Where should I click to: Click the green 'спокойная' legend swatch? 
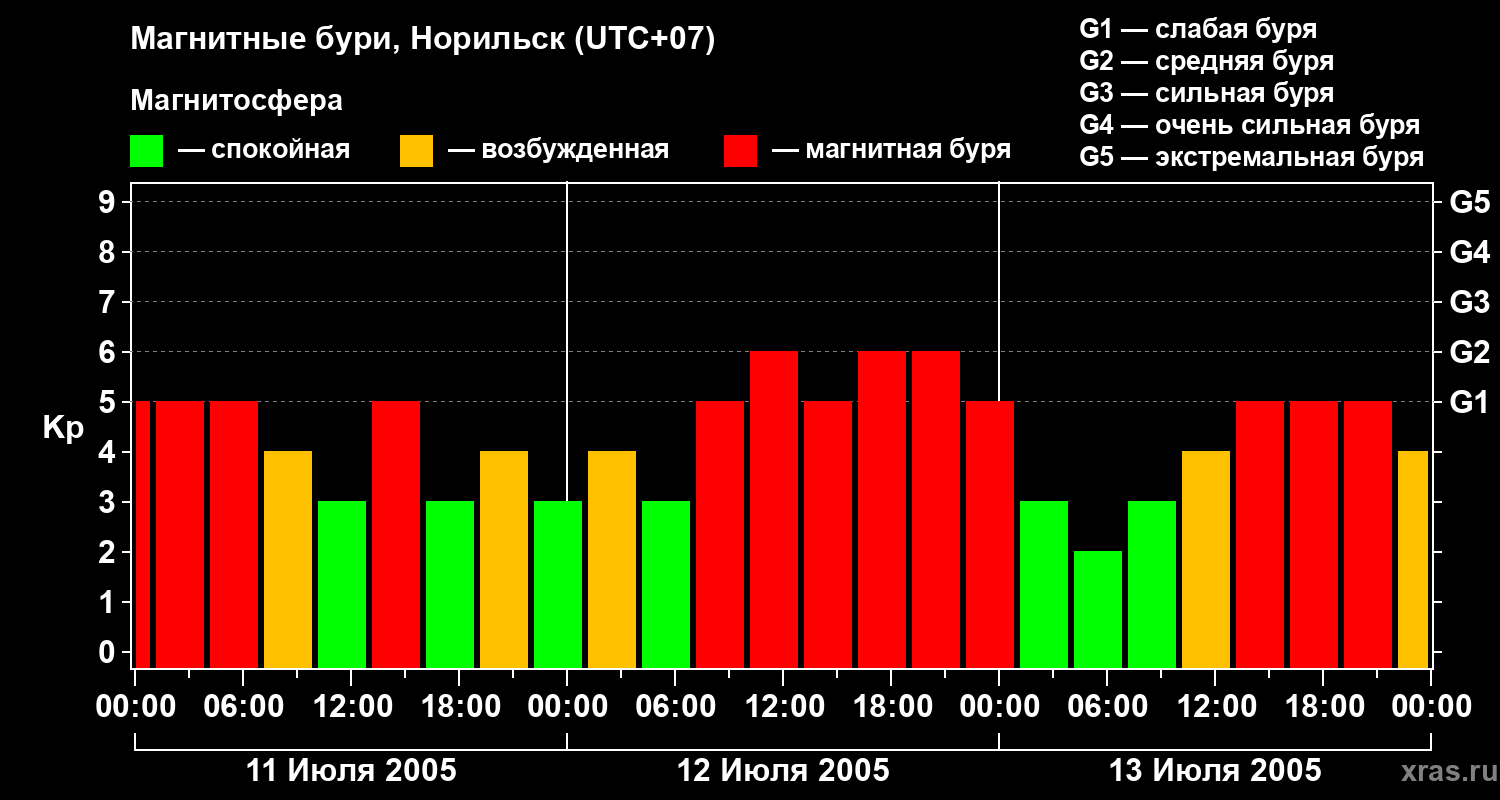pyautogui.click(x=146, y=151)
